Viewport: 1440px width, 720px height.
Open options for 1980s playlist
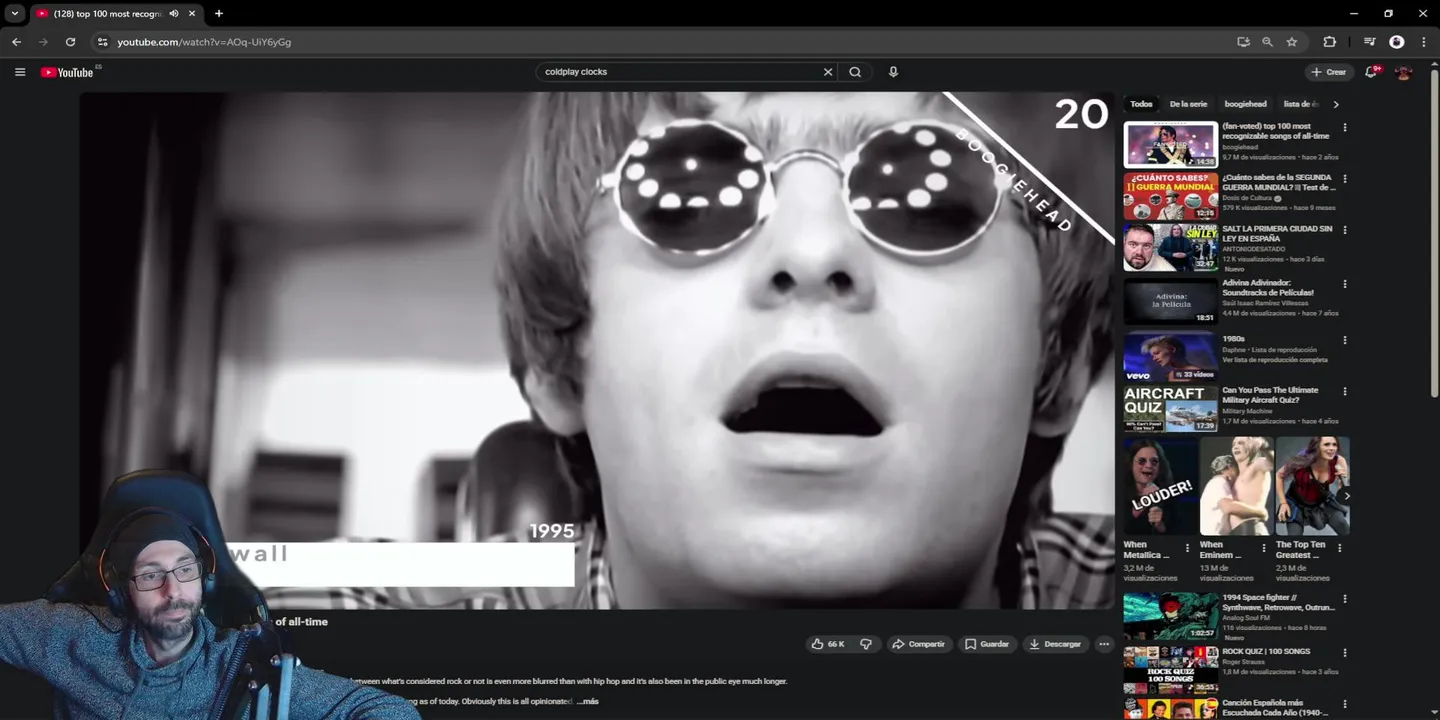1345,340
